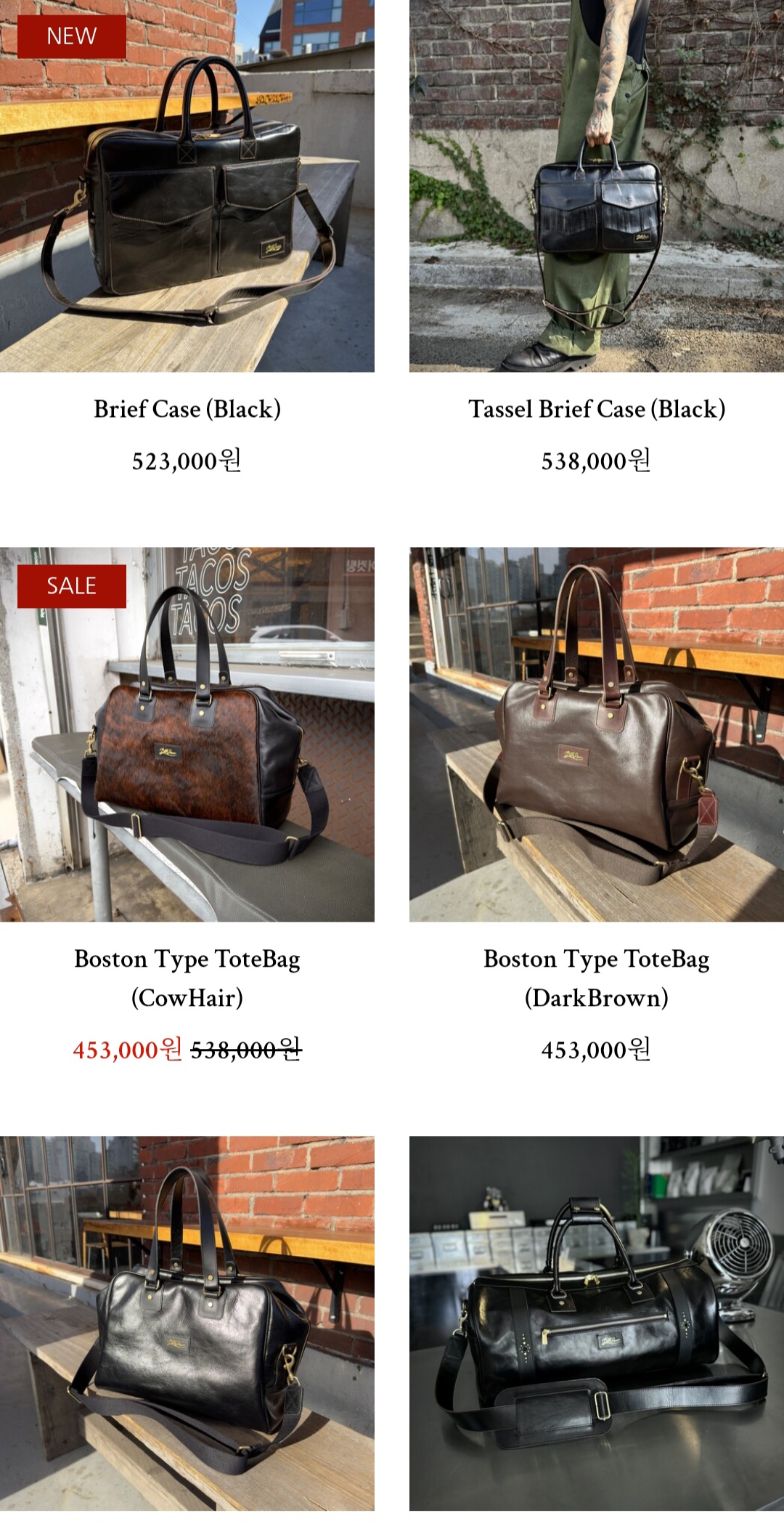Click the 538,000원 Tassel Brief Case price

pos(596,461)
